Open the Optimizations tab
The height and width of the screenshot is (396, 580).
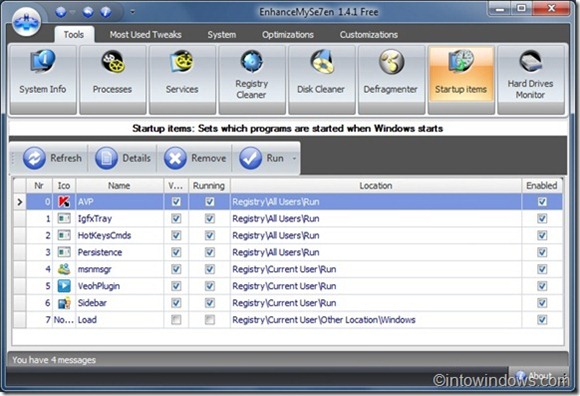point(288,34)
